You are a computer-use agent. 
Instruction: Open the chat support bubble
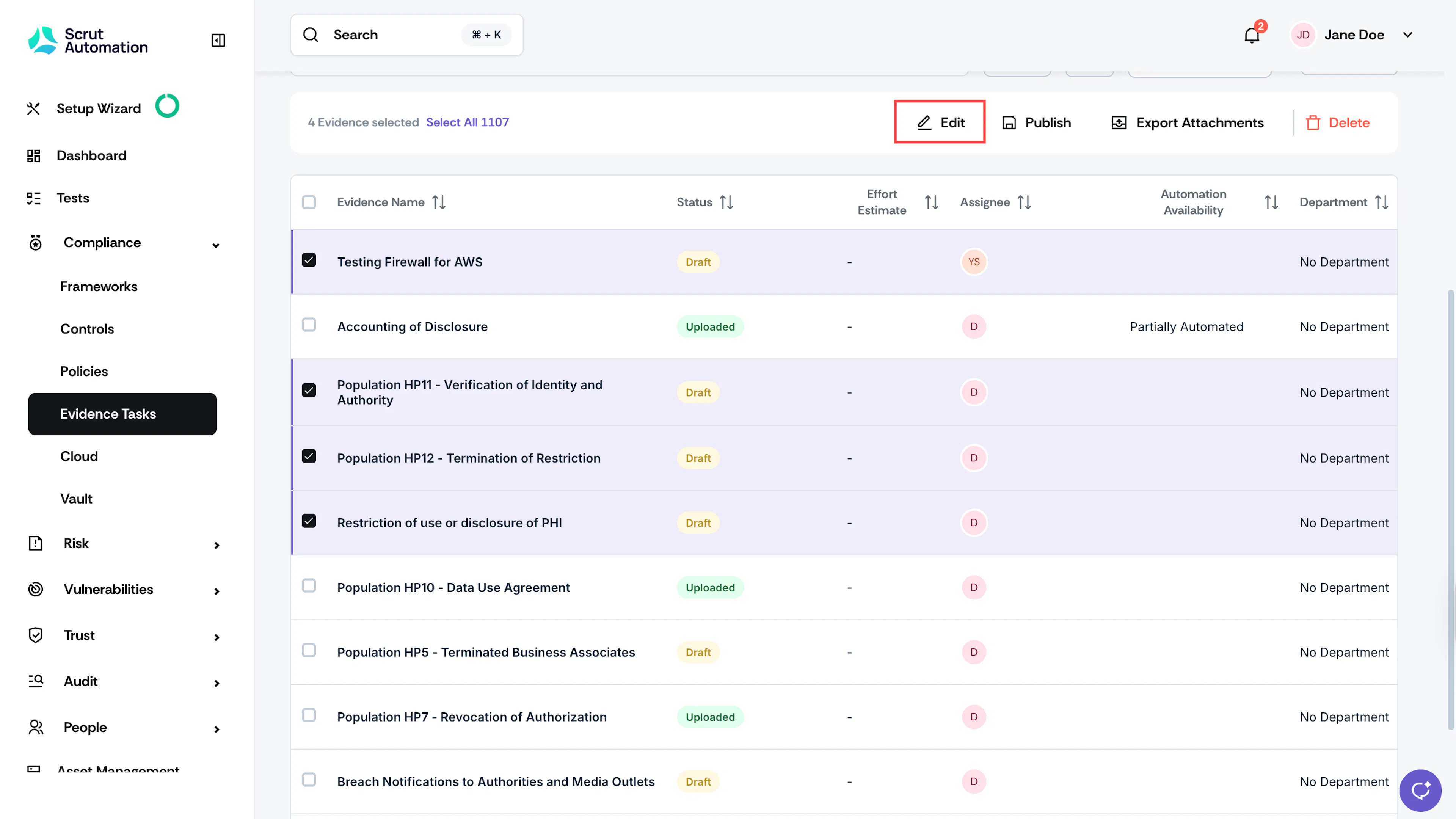point(1420,789)
